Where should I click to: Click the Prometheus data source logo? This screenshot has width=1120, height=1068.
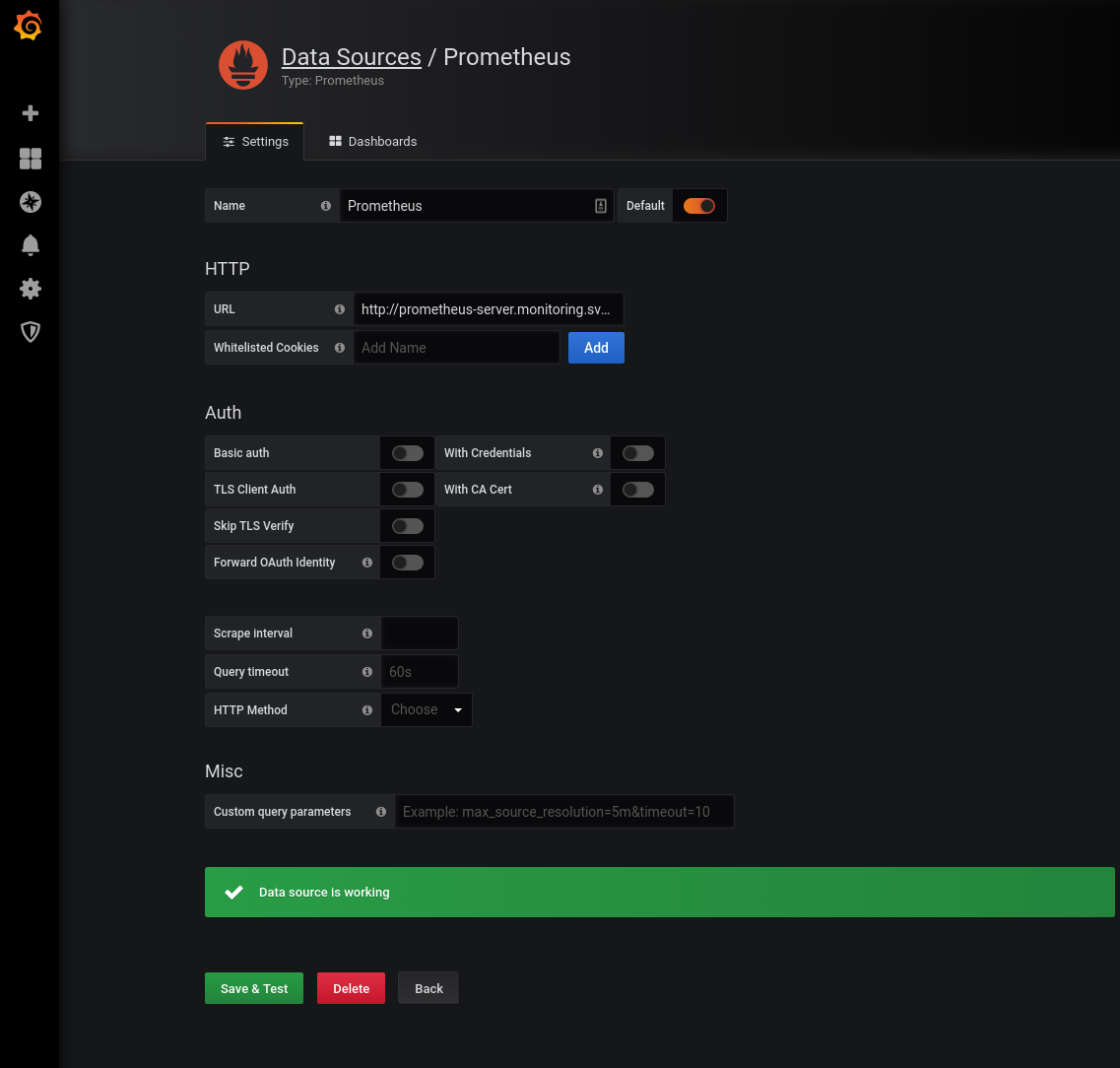[x=242, y=65]
